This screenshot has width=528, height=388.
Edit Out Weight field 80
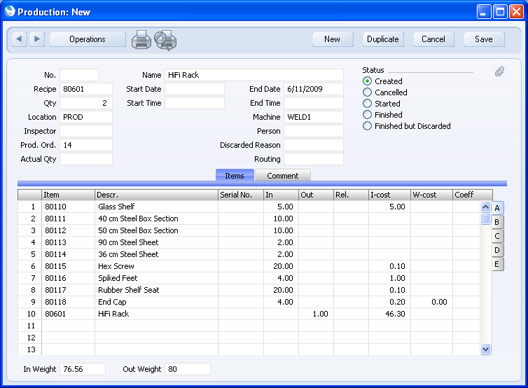(x=188, y=369)
